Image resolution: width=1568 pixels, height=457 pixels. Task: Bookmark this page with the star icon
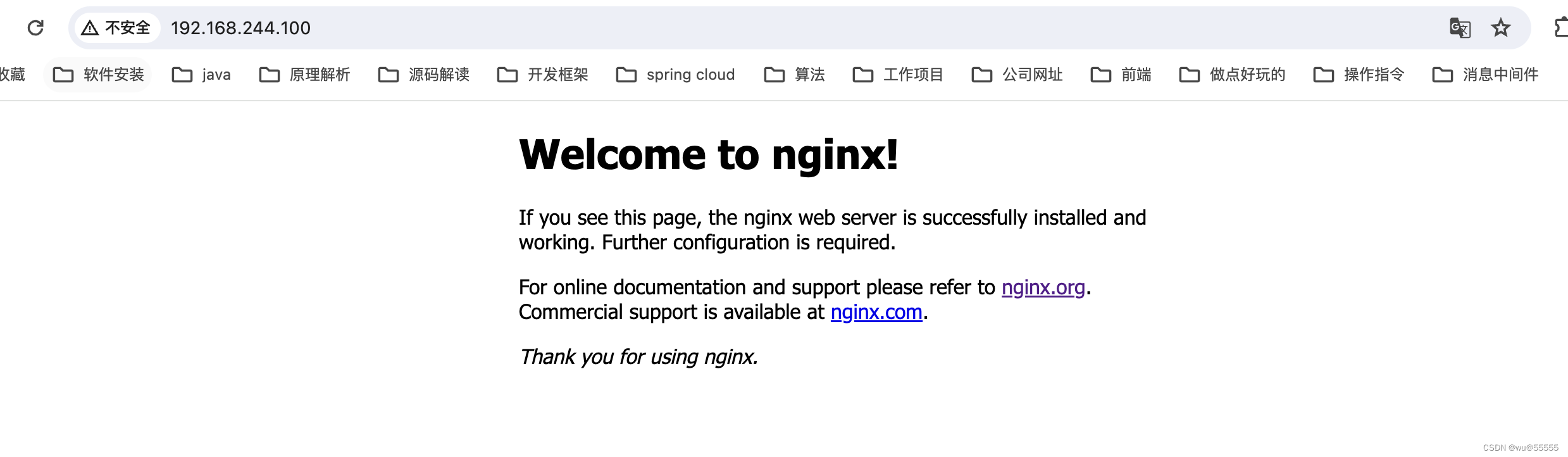point(1500,28)
